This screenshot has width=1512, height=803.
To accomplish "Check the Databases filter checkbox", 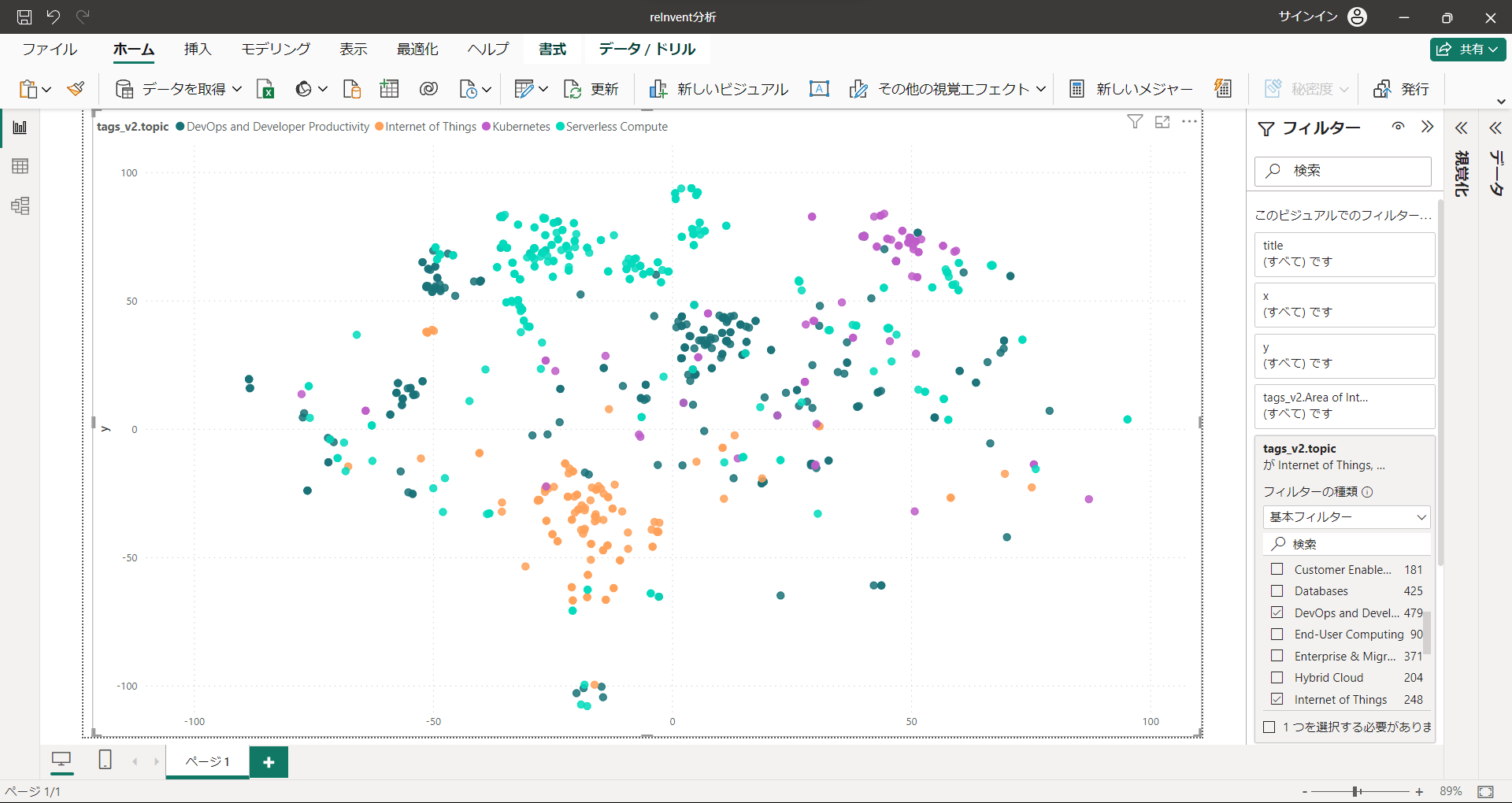I will click(x=1277, y=590).
